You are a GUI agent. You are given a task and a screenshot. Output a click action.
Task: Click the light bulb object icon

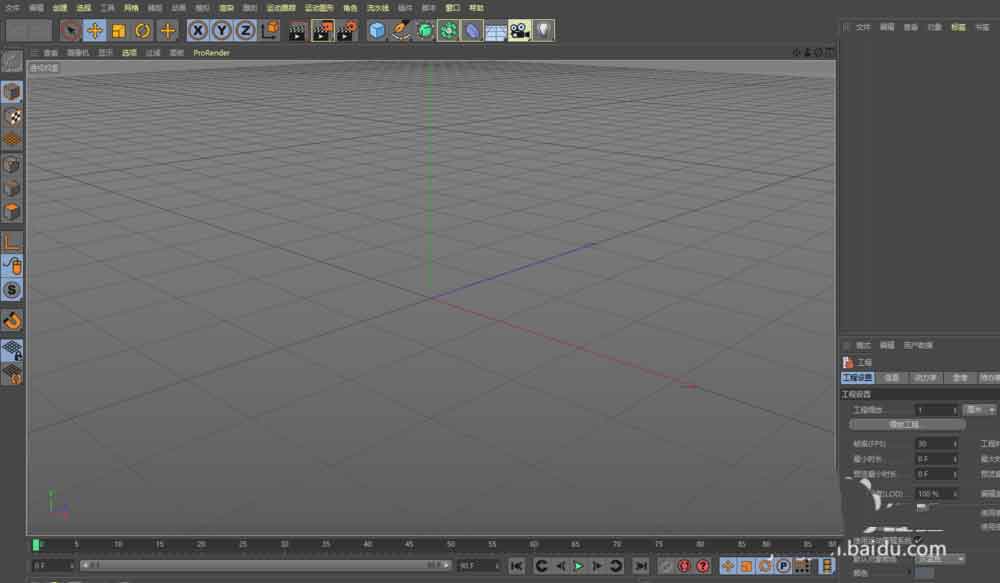click(542, 31)
